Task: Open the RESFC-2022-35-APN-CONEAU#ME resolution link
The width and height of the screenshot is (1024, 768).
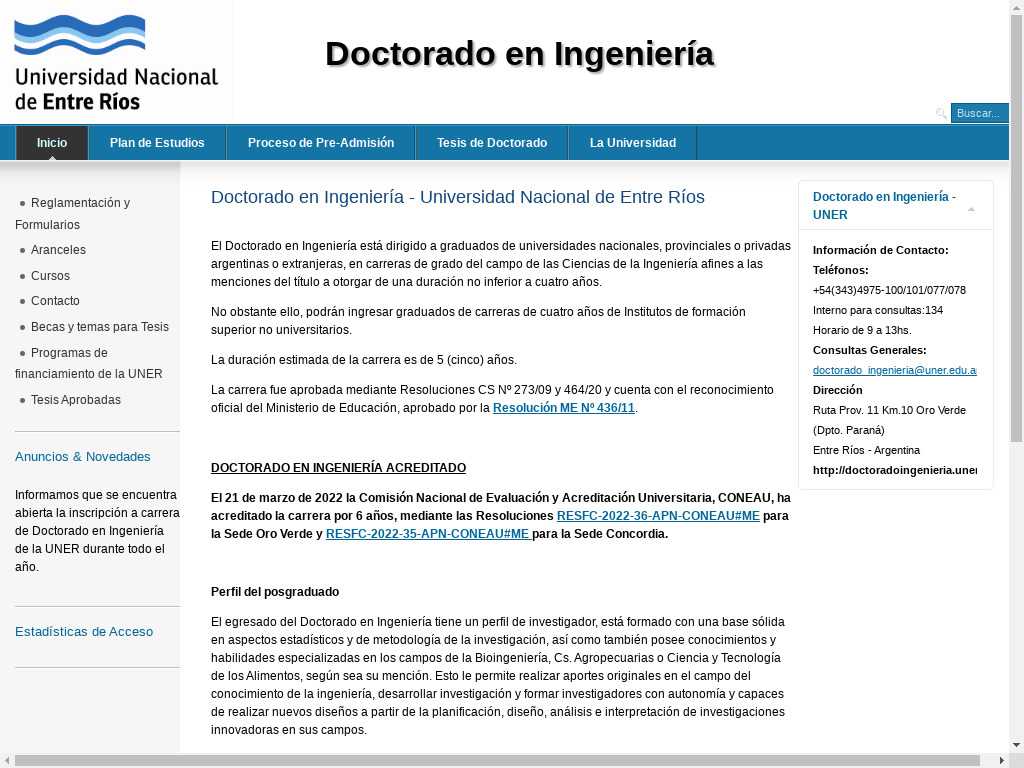Action: click(x=428, y=534)
